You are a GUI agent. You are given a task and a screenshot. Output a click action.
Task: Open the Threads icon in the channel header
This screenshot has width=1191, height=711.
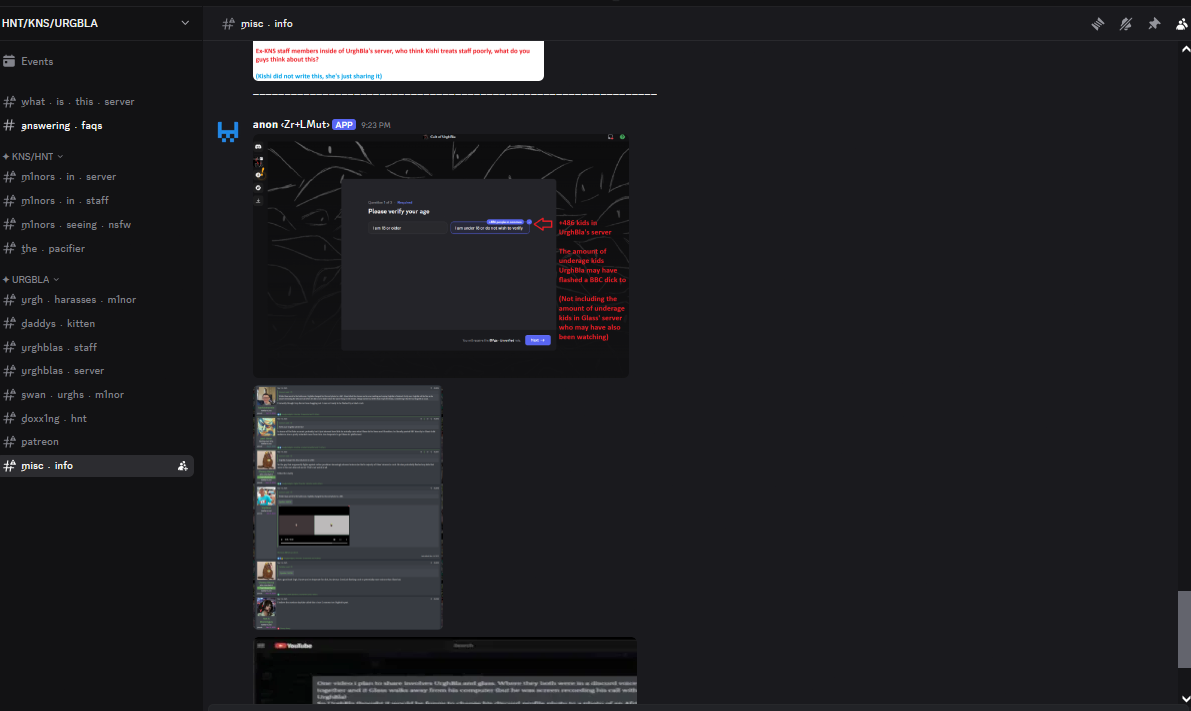(1098, 24)
